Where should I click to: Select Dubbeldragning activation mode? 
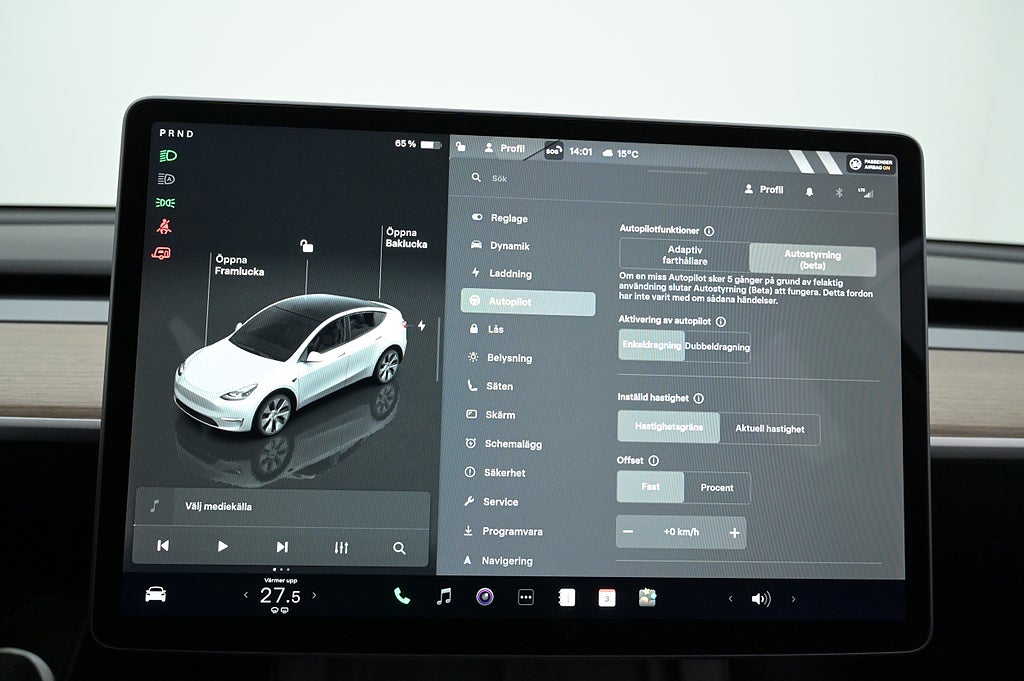[717, 346]
